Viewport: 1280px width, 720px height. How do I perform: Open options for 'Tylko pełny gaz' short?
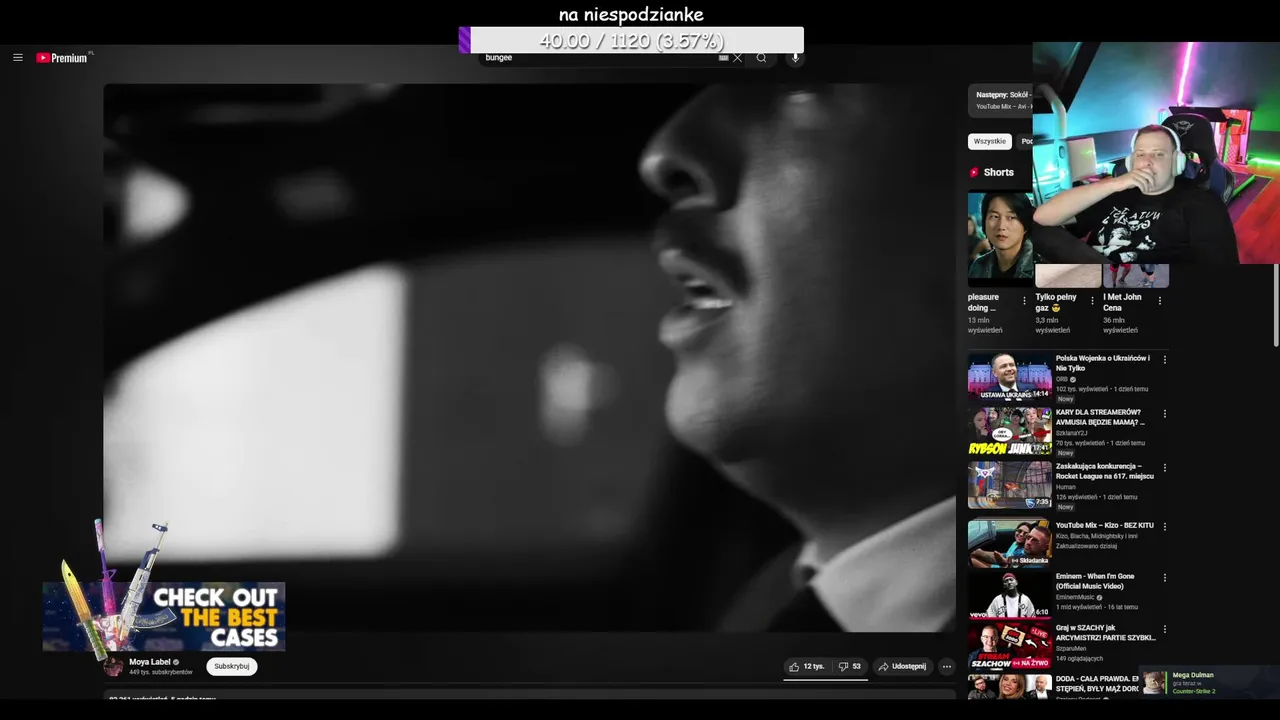pos(1092,300)
